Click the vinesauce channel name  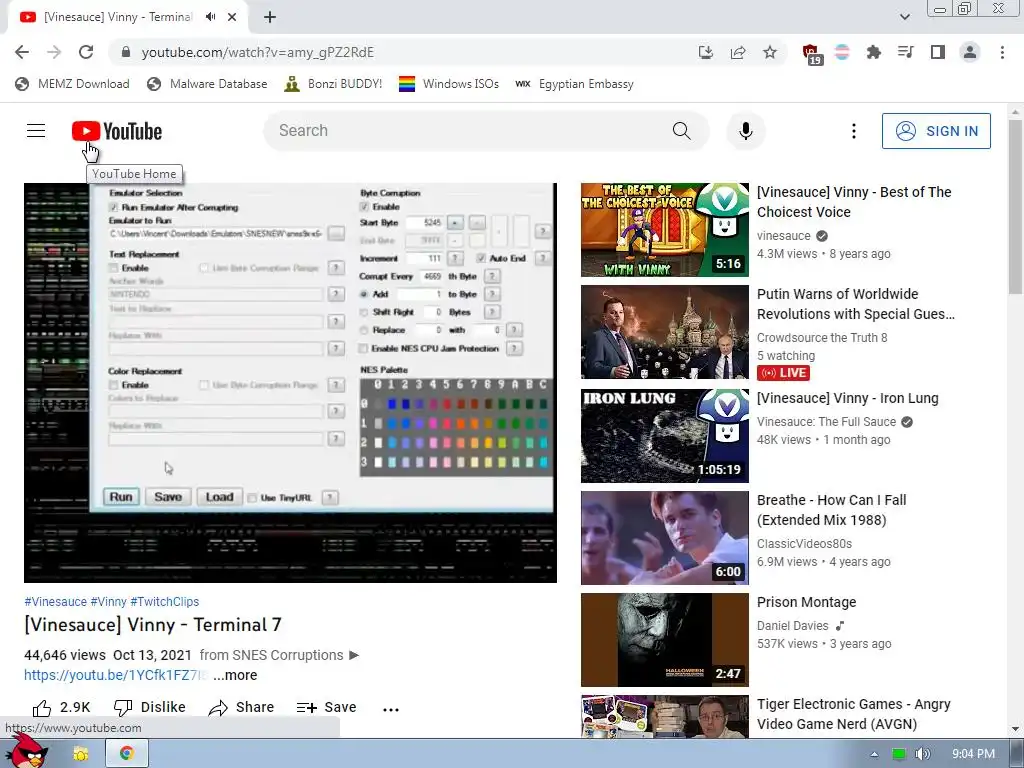coord(784,236)
